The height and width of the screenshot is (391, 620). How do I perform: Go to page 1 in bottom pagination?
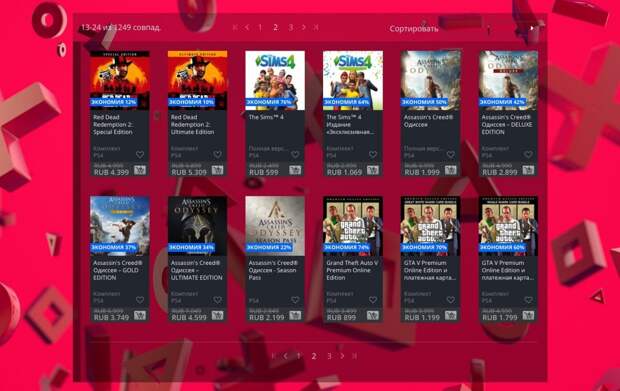pyautogui.click(x=299, y=356)
